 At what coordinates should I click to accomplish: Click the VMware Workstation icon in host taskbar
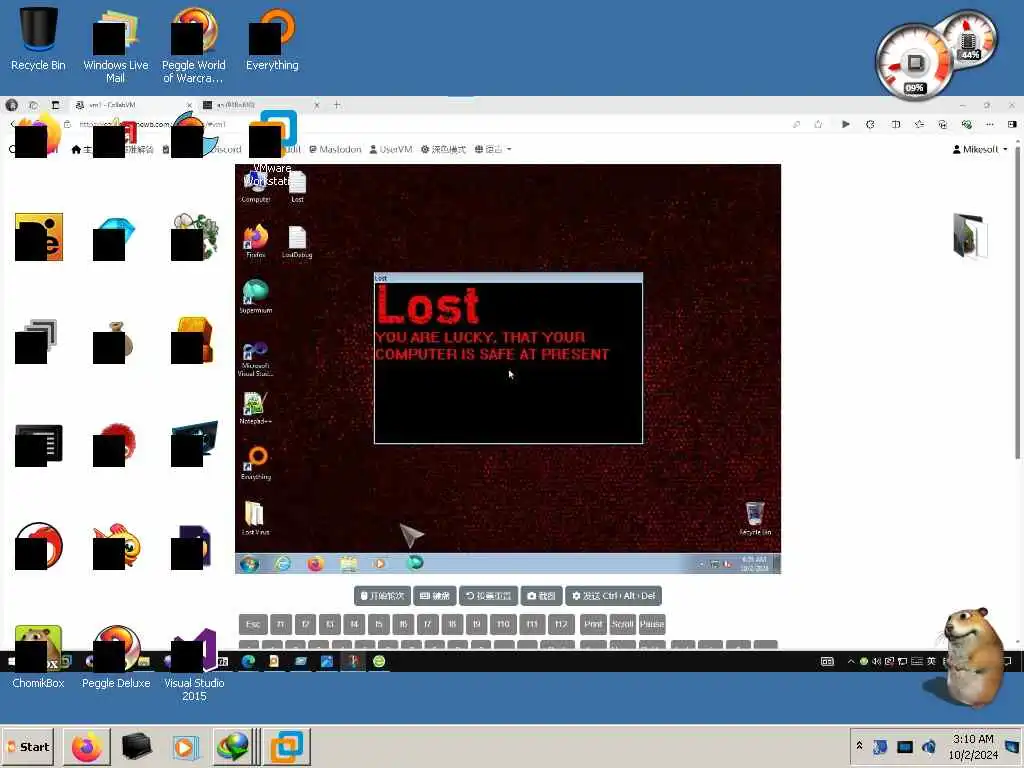pyautogui.click(x=287, y=746)
